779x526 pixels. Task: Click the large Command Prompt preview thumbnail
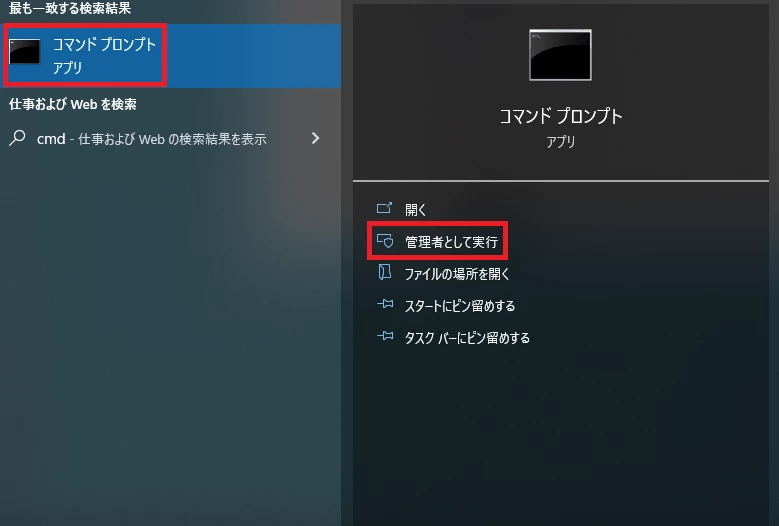coord(560,55)
